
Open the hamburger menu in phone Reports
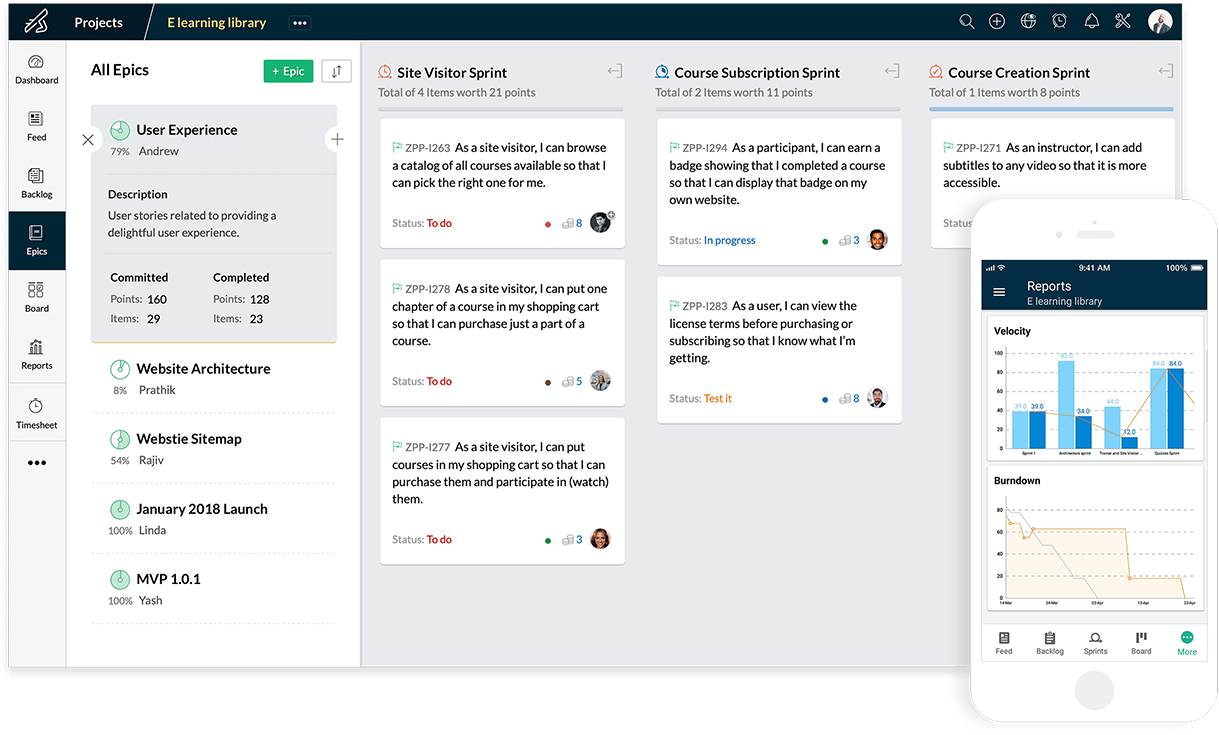(x=999, y=292)
